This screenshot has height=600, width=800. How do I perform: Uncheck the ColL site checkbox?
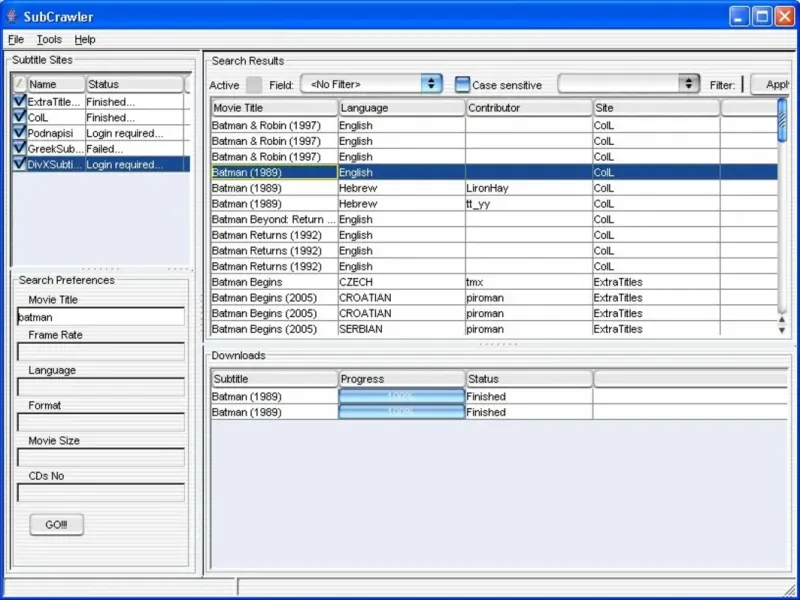(19, 117)
